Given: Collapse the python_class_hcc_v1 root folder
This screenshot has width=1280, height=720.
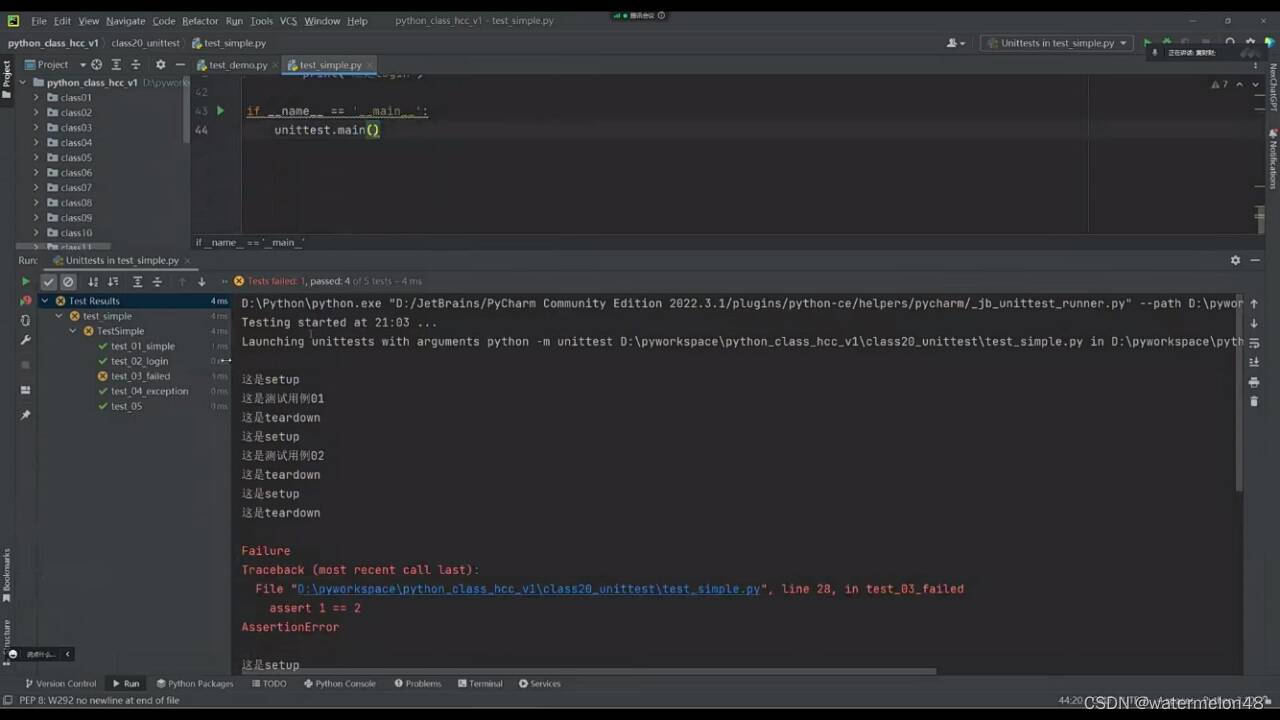Looking at the screenshot, I should click(x=23, y=83).
